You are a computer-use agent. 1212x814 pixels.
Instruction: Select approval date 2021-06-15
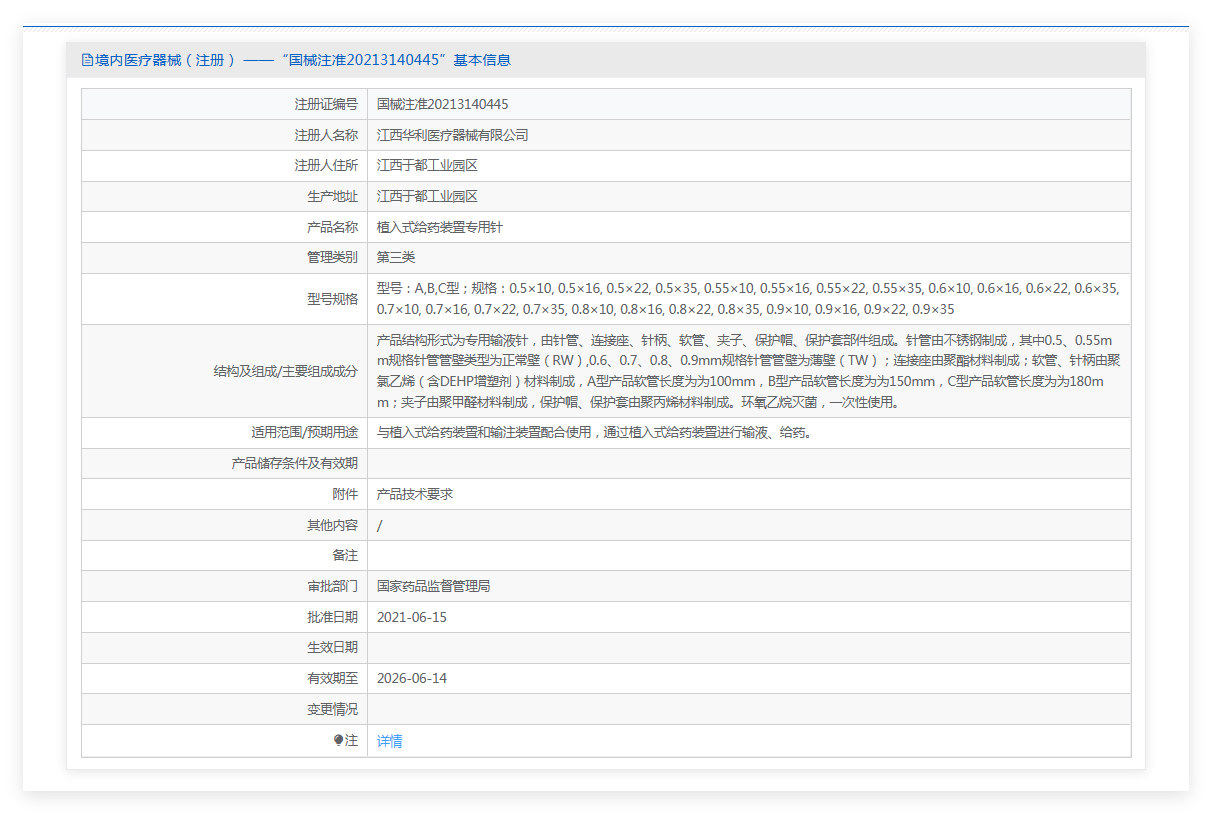[x=412, y=617]
